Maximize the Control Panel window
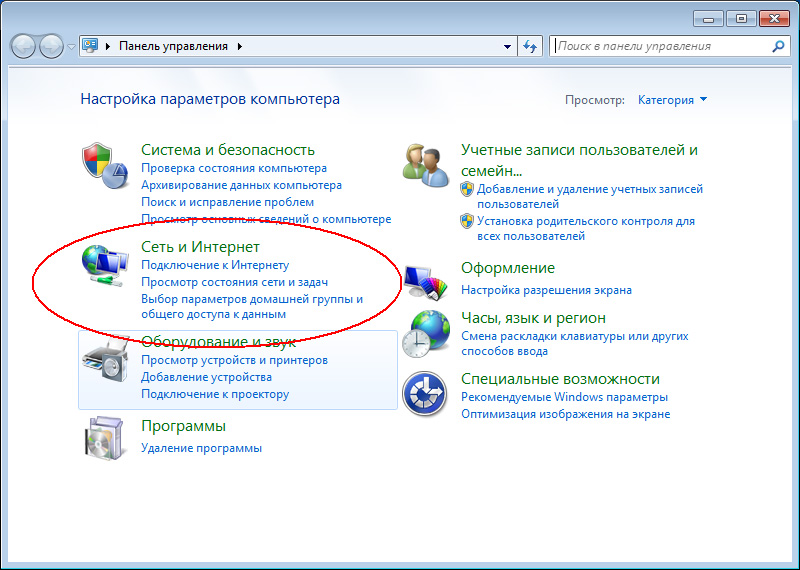 tap(741, 19)
